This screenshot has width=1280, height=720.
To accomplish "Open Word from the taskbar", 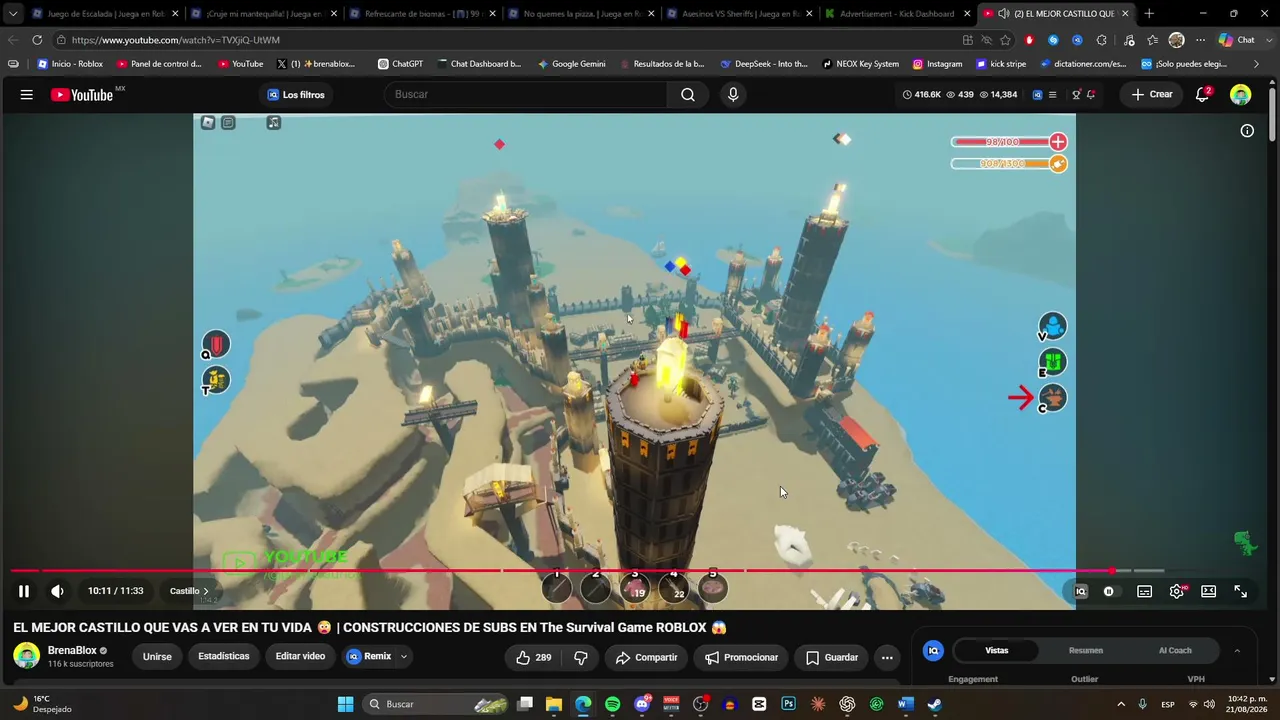I will tap(905, 704).
